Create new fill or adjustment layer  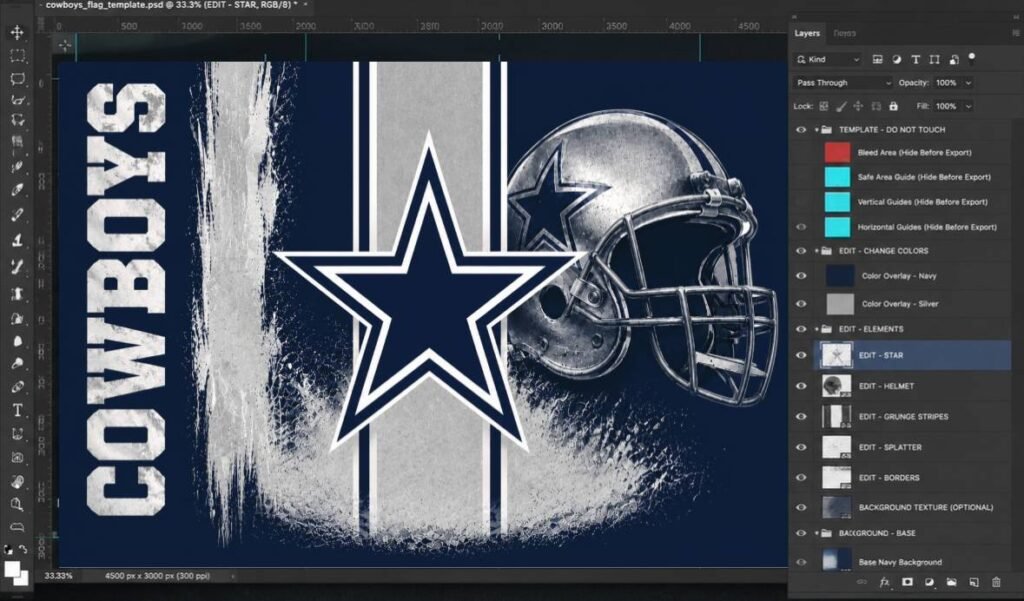[929, 581]
